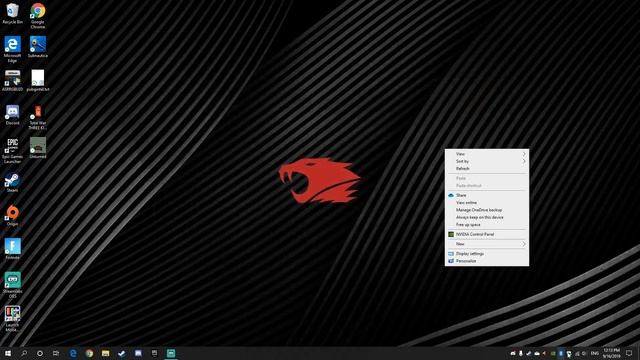
Task: Open Personalize from context menu
Action: tap(487, 261)
